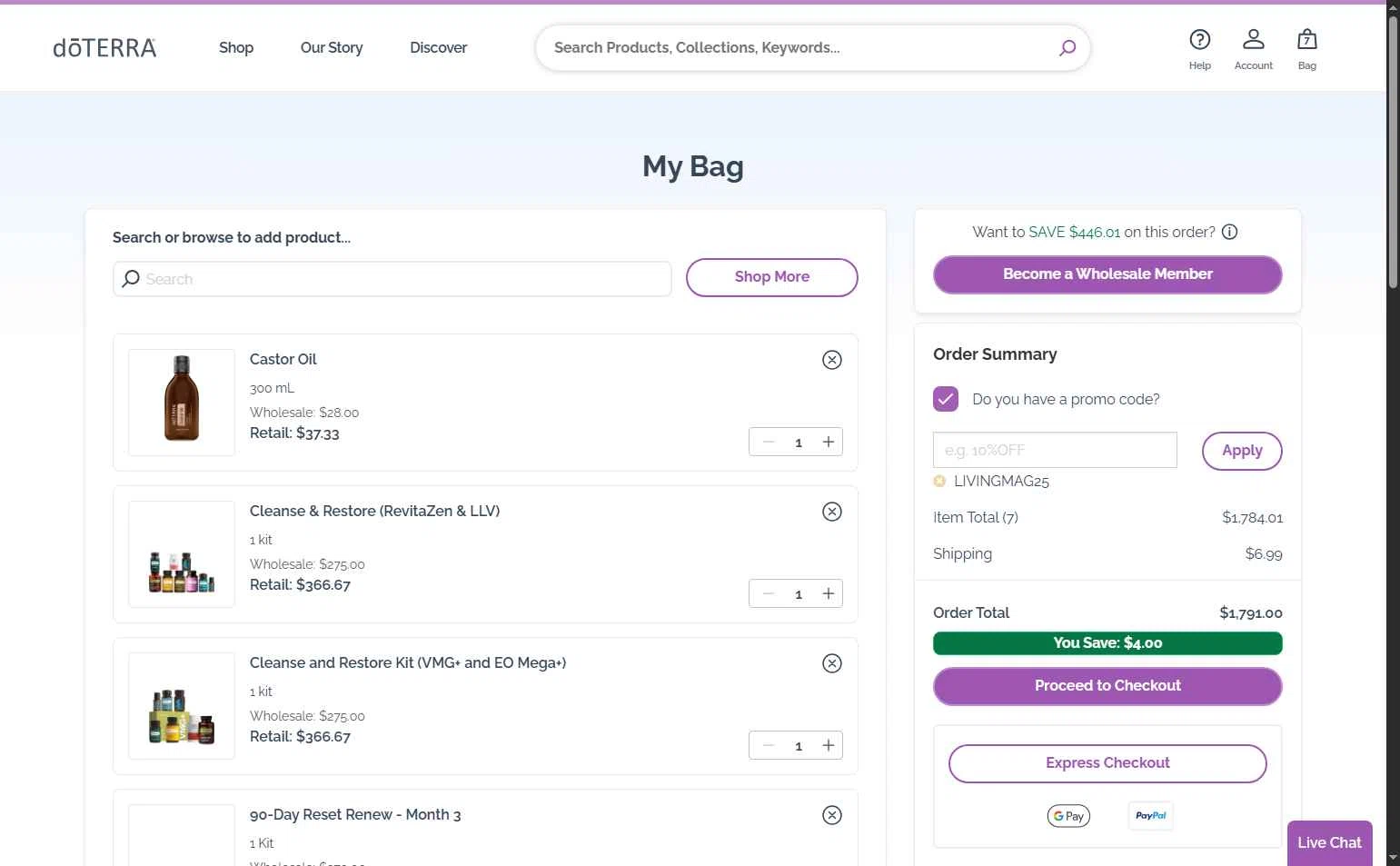This screenshot has height=866, width=1400.
Task: Increase Cleanse & Restore (RevitaZen & LLV) quantity
Action: (829, 593)
